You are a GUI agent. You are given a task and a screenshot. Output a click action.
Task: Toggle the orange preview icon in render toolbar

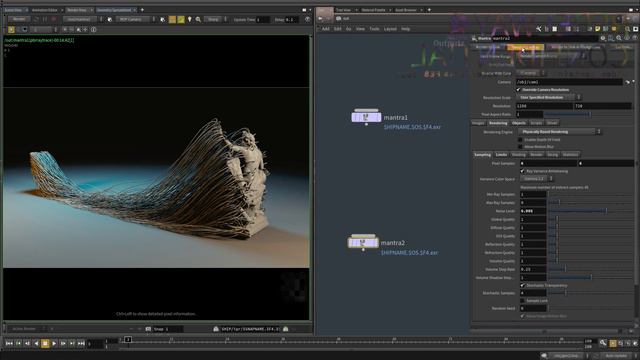tap(172, 19)
